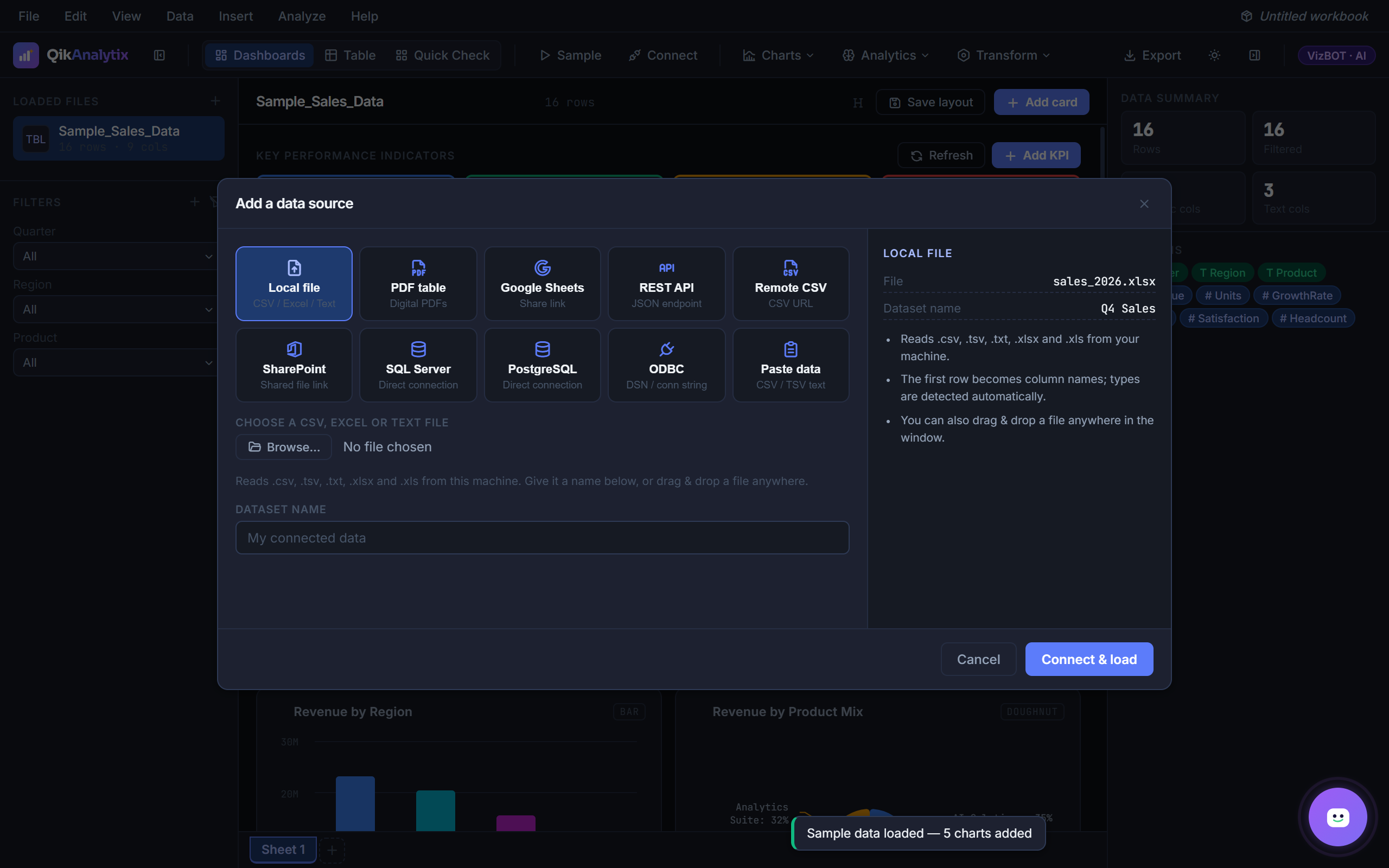
Task: Open the Product filter dropdown
Action: click(116, 362)
